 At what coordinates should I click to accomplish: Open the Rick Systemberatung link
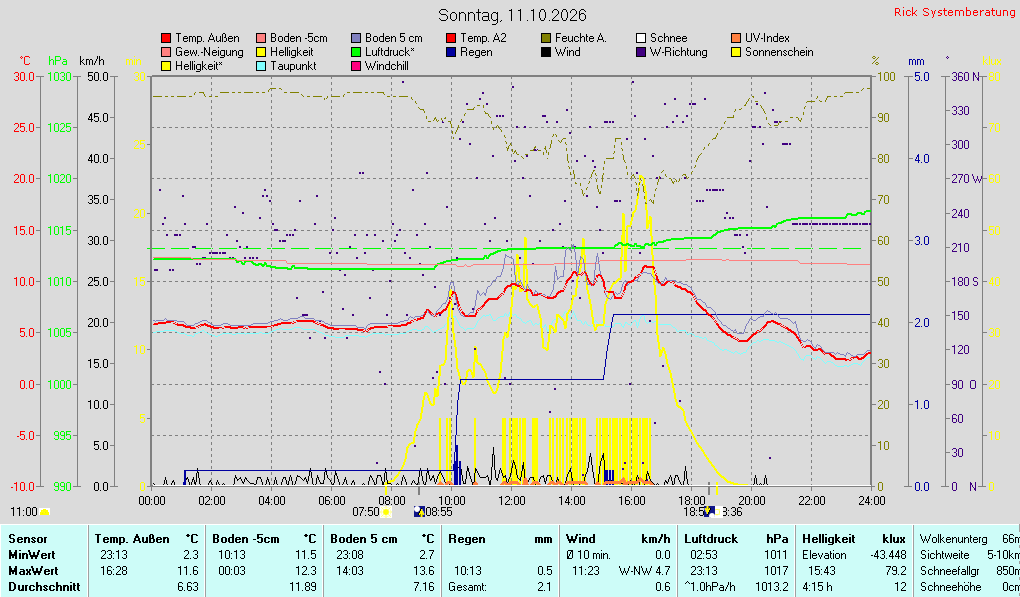954,12
